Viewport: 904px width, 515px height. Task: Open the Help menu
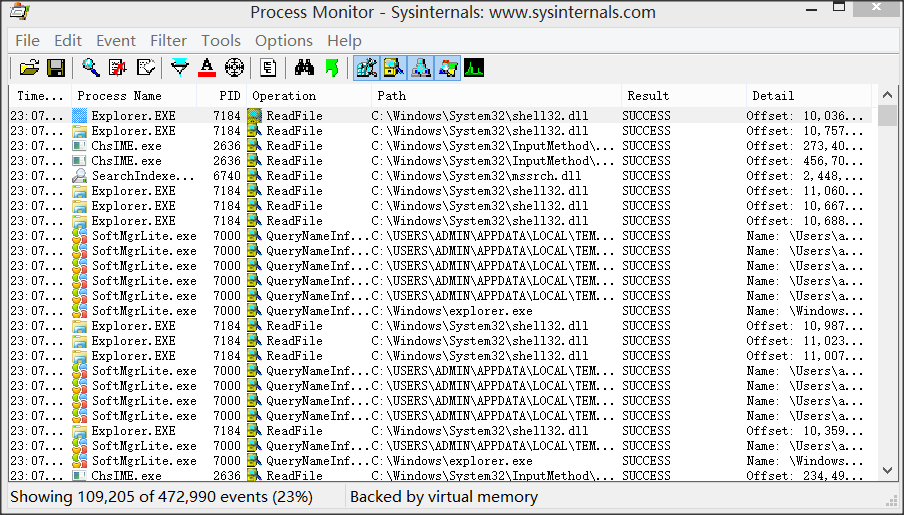[x=344, y=40]
